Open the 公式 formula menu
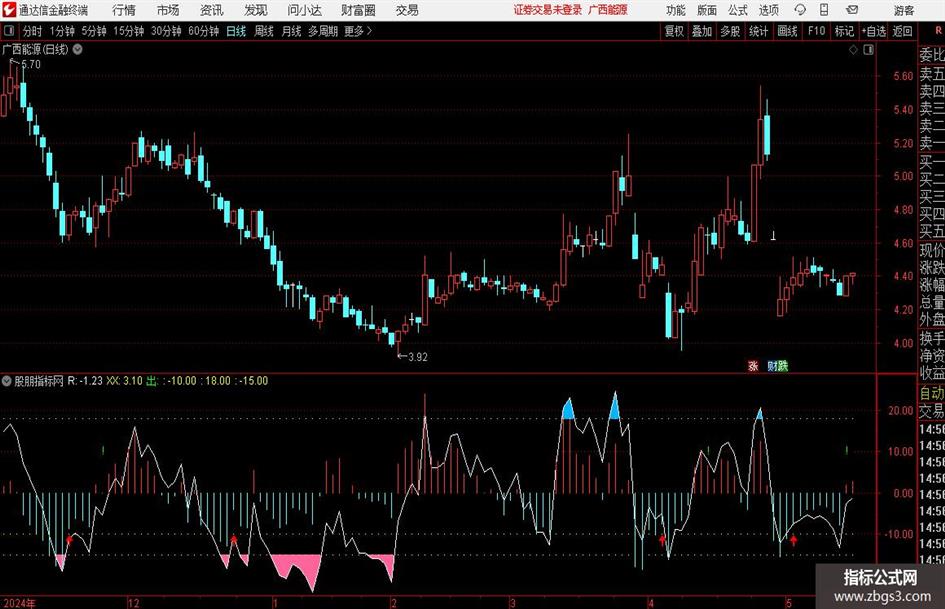 [738, 10]
